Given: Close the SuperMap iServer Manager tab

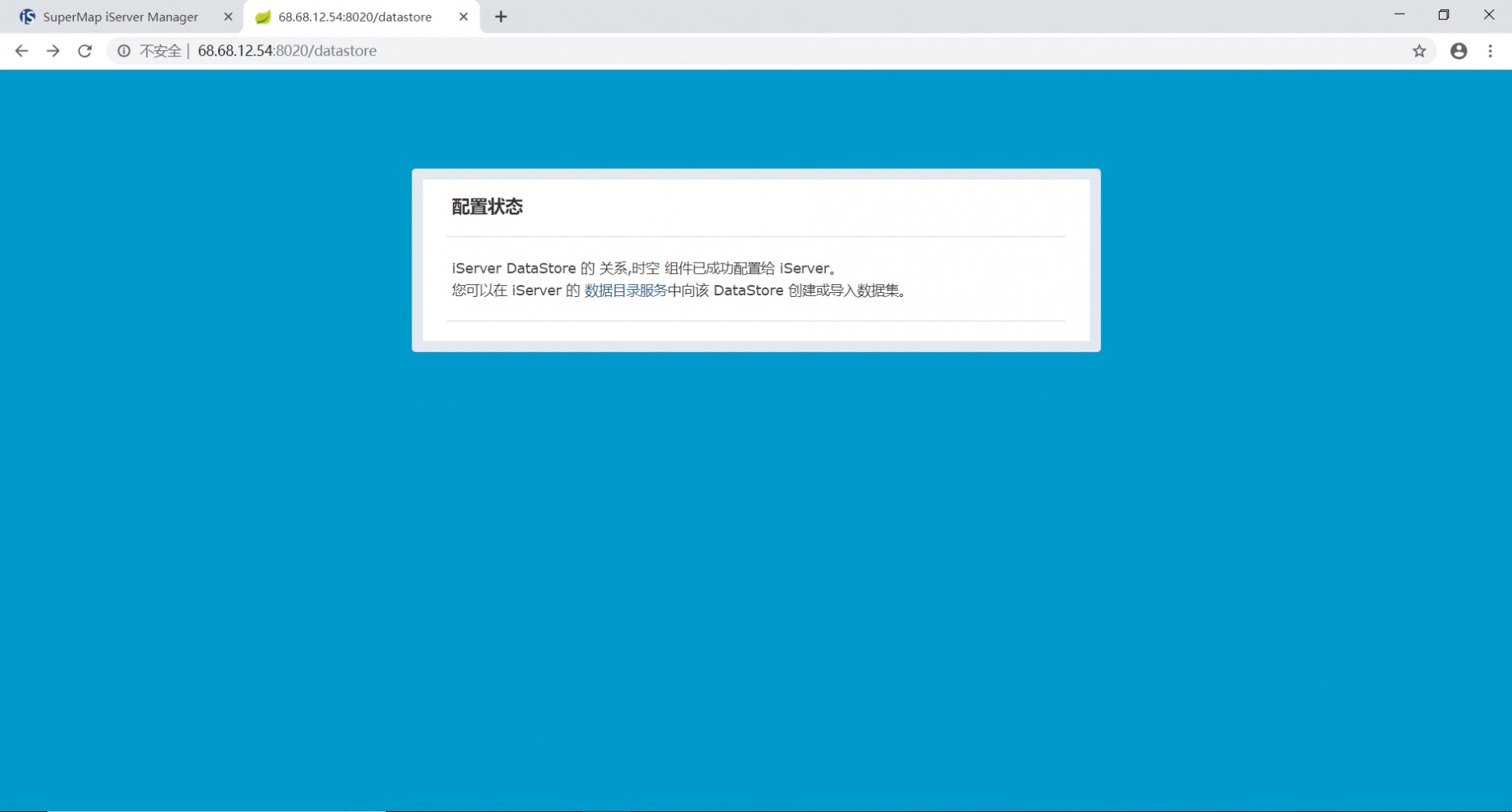Looking at the screenshot, I should pos(228,17).
